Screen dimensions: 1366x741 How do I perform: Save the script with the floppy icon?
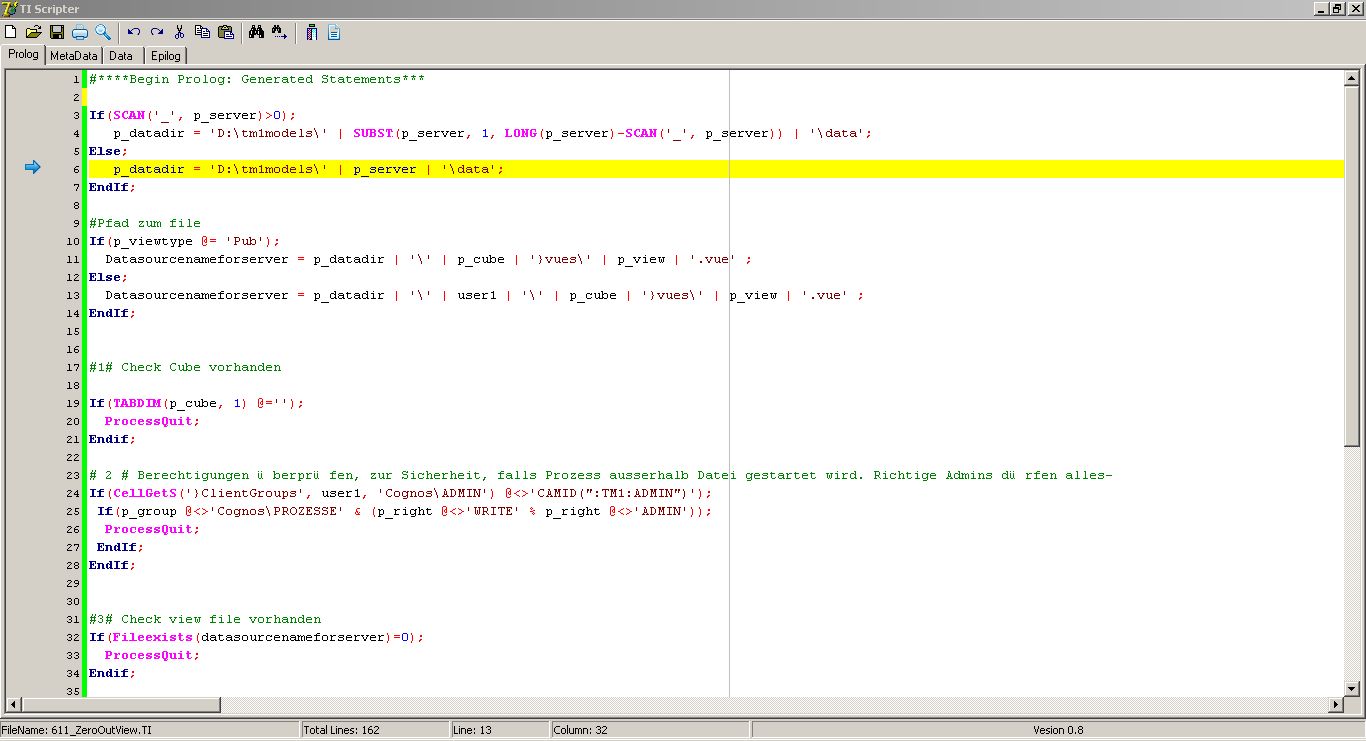click(x=57, y=32)
